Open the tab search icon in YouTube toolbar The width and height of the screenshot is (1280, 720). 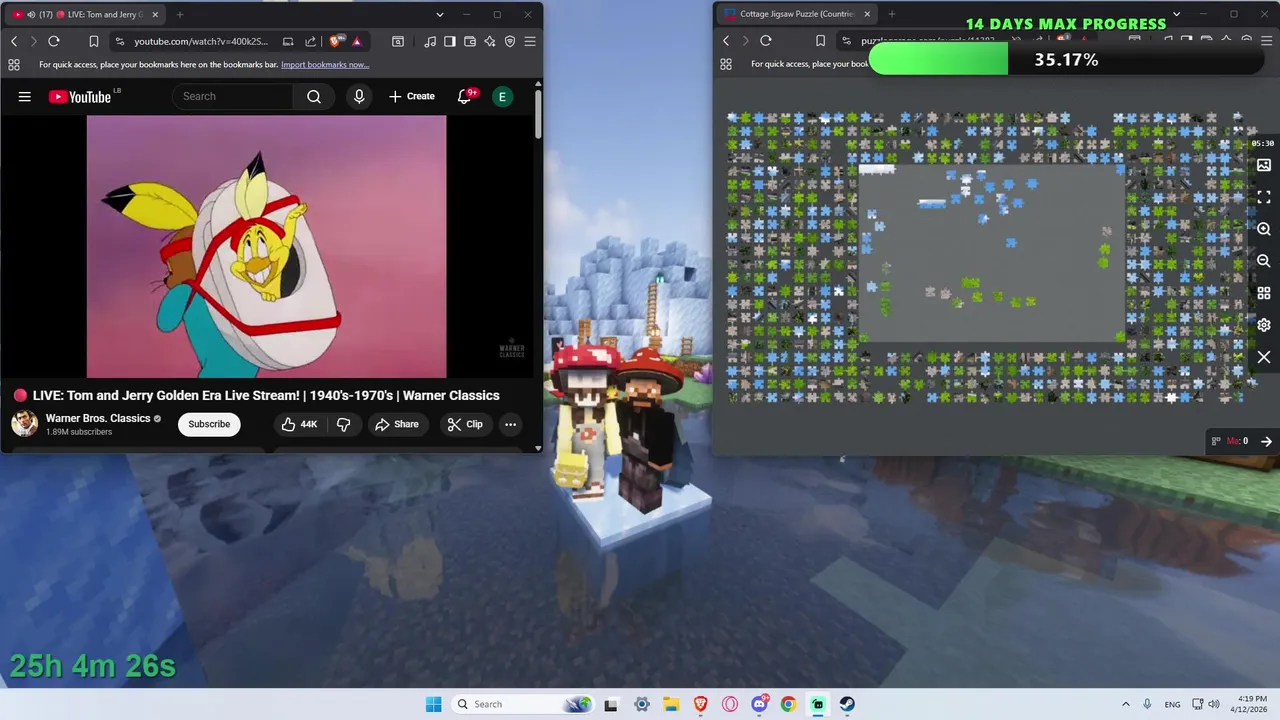(x=398, y=41)
